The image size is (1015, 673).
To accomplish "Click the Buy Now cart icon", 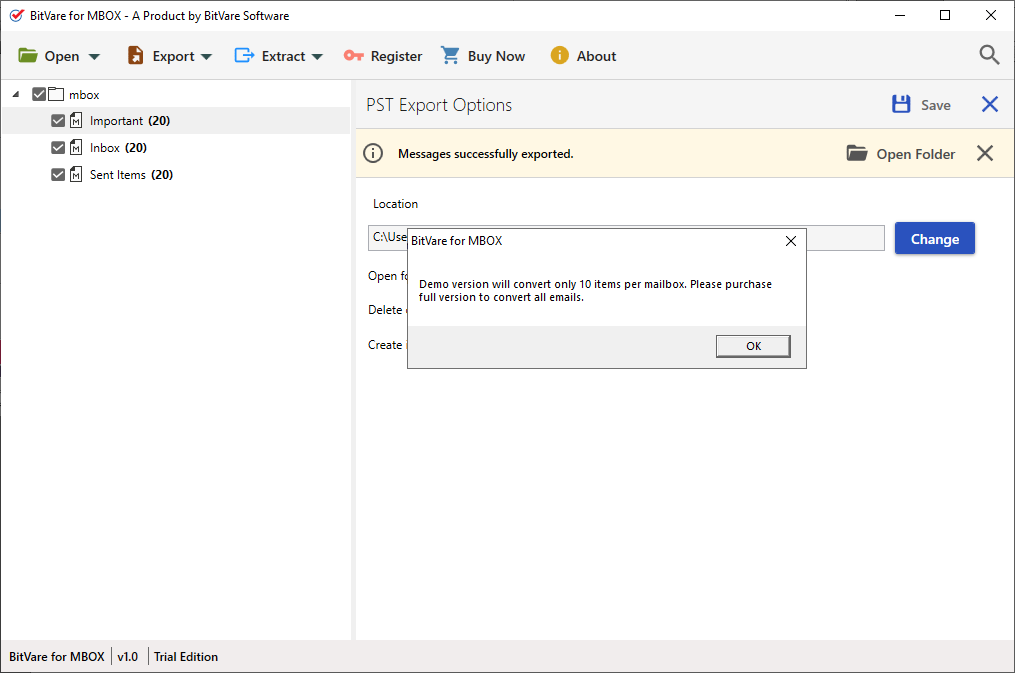I will click(x=451, y=56).
